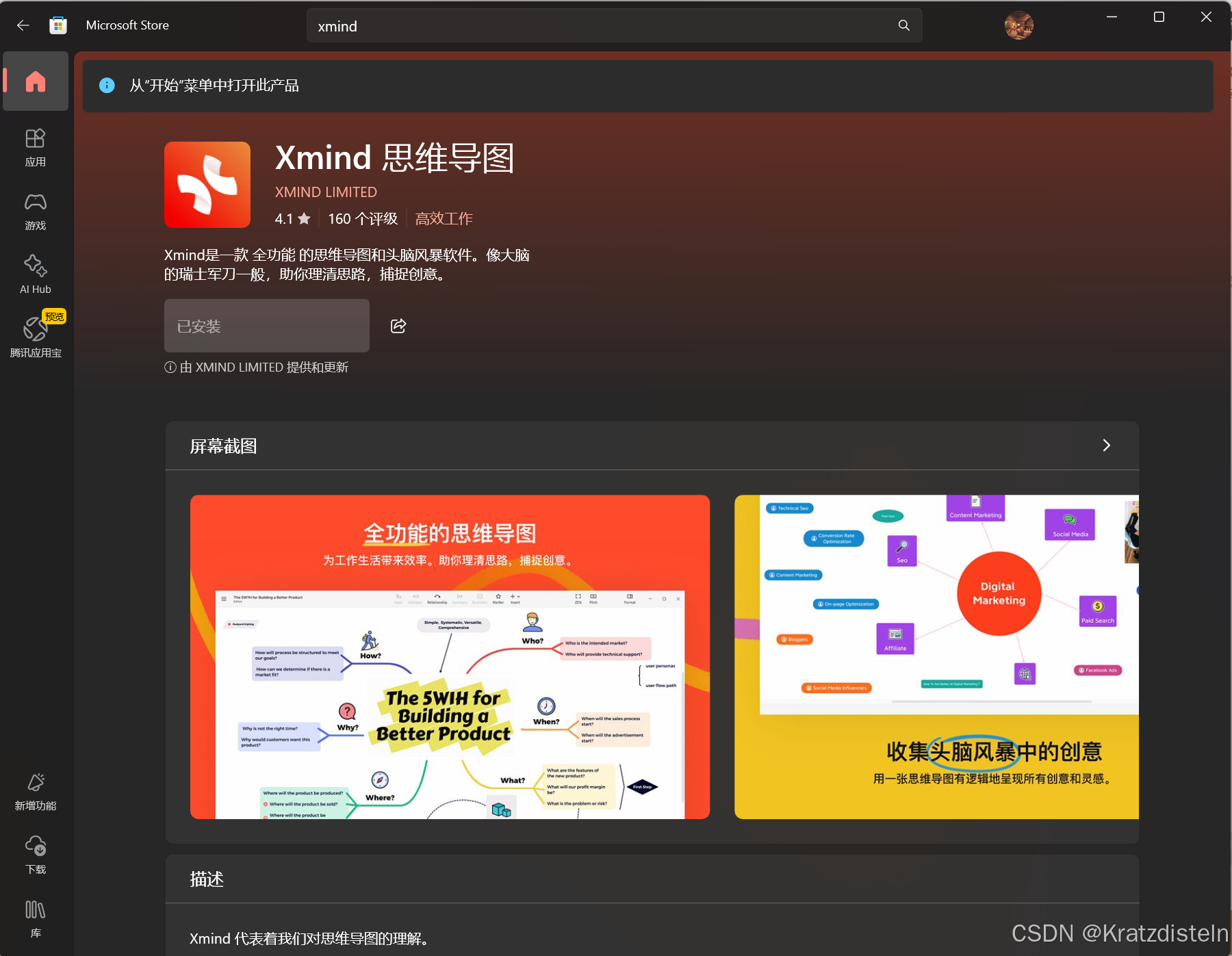Viewport: 1232px width, 956px height.
Task: Go back using the back arrow
Action: coord(23,25)
